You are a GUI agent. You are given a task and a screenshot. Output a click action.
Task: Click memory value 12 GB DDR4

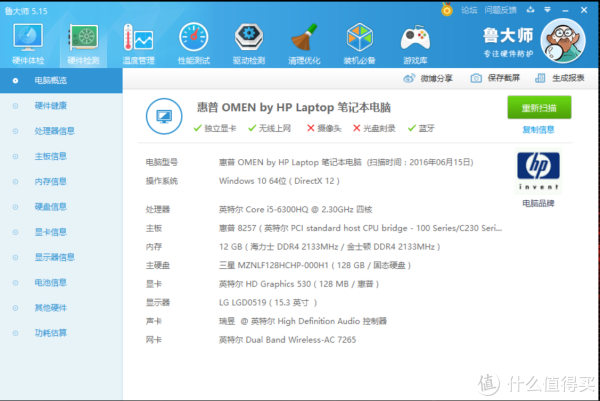click(329, 246)
